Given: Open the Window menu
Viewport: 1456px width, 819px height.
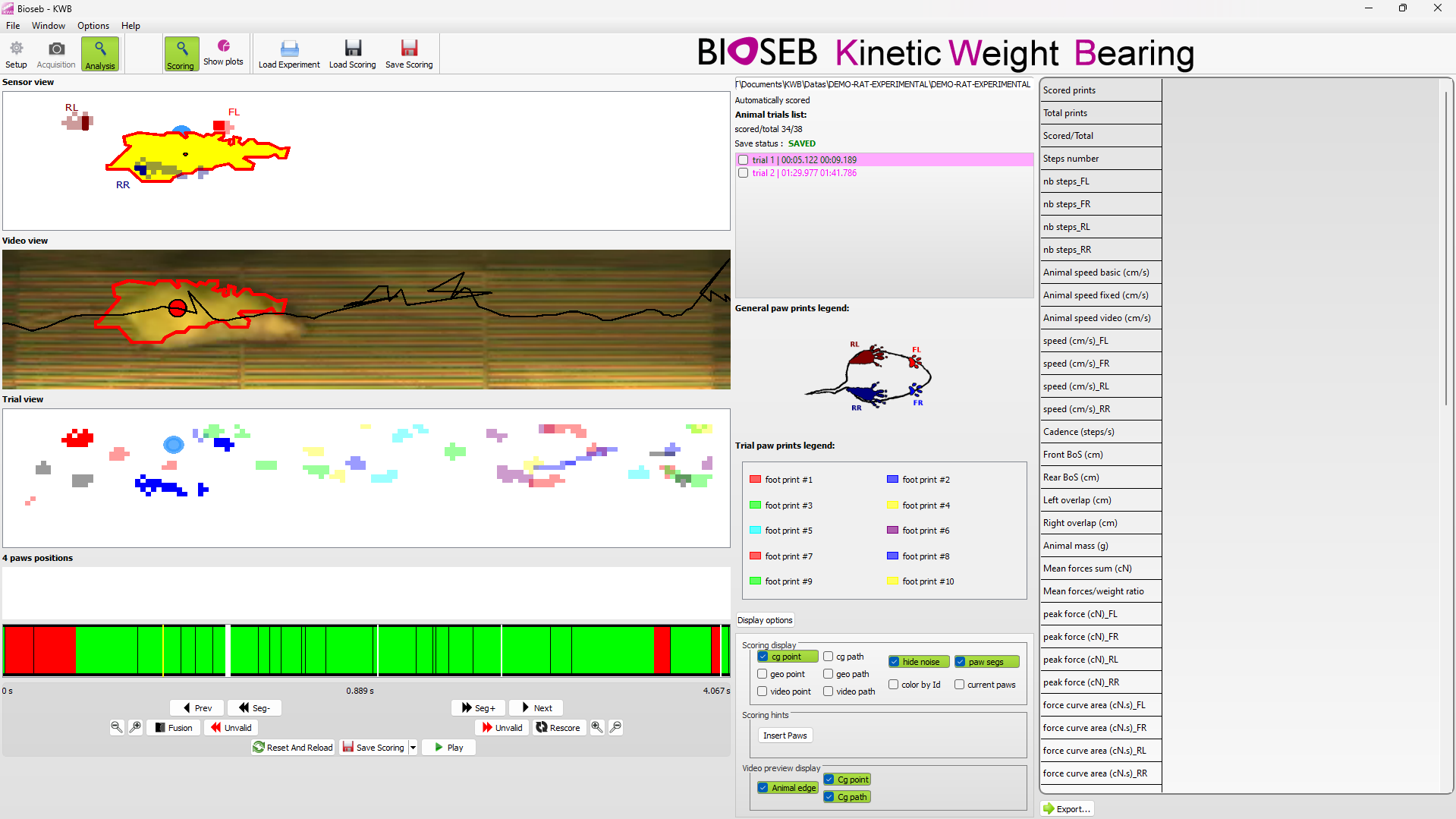Looking at the screenshot, I should [49, 26].
